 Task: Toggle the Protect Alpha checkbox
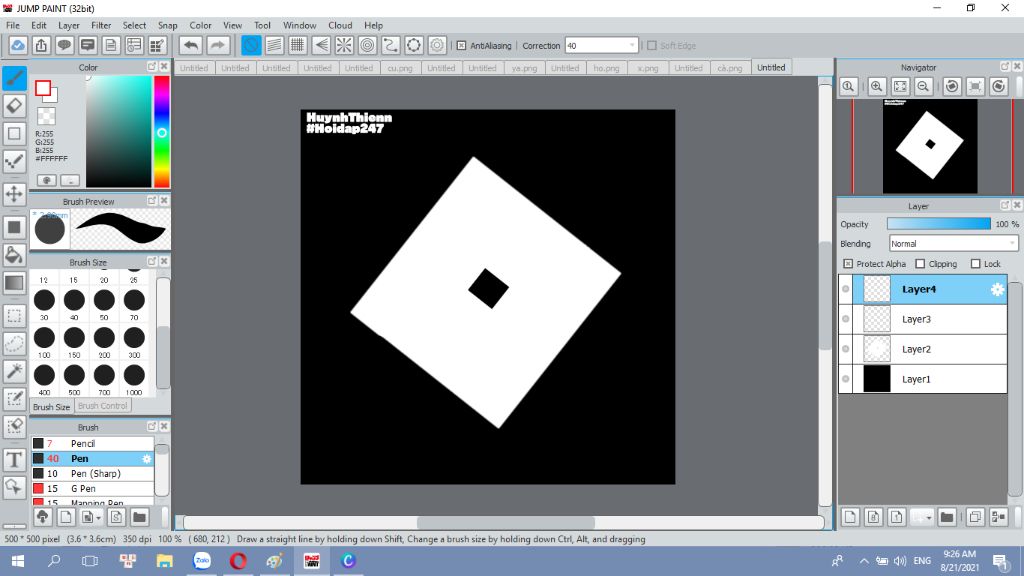pos(848,264)
